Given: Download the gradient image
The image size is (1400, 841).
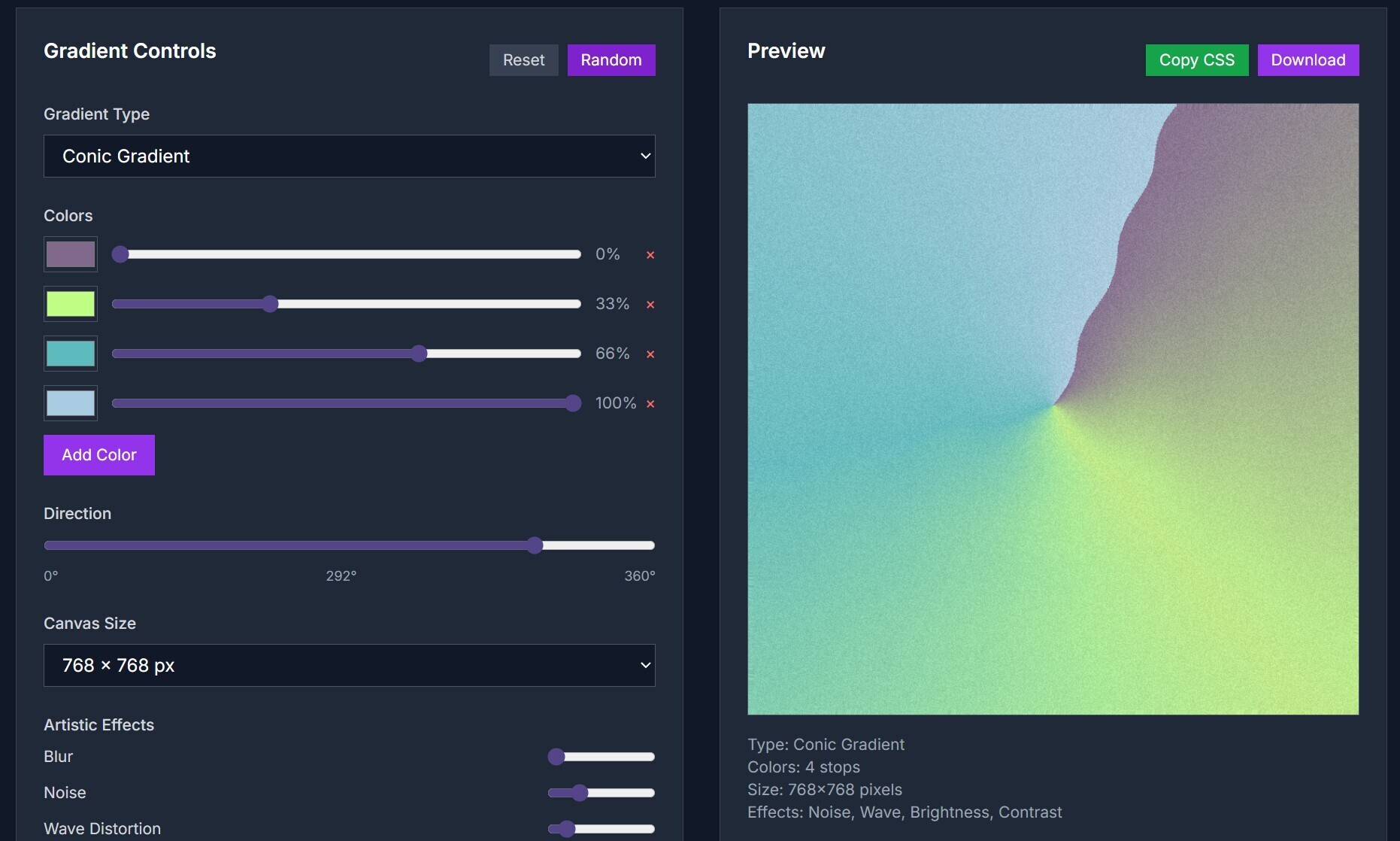Looking at the screenshot, I should coord(1308,60).
